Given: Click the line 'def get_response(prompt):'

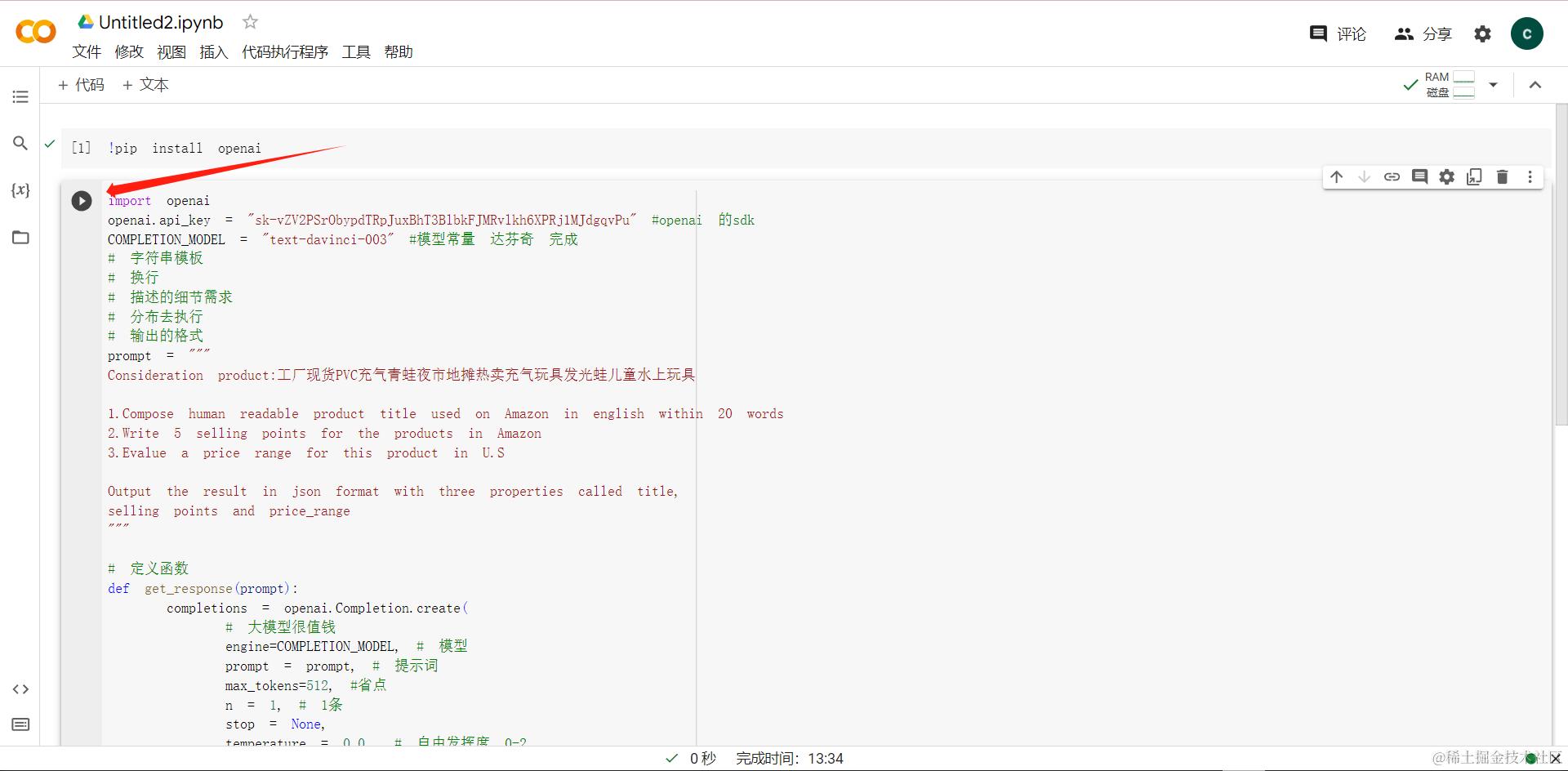Looking at the screenshot, I should (203, 589).
